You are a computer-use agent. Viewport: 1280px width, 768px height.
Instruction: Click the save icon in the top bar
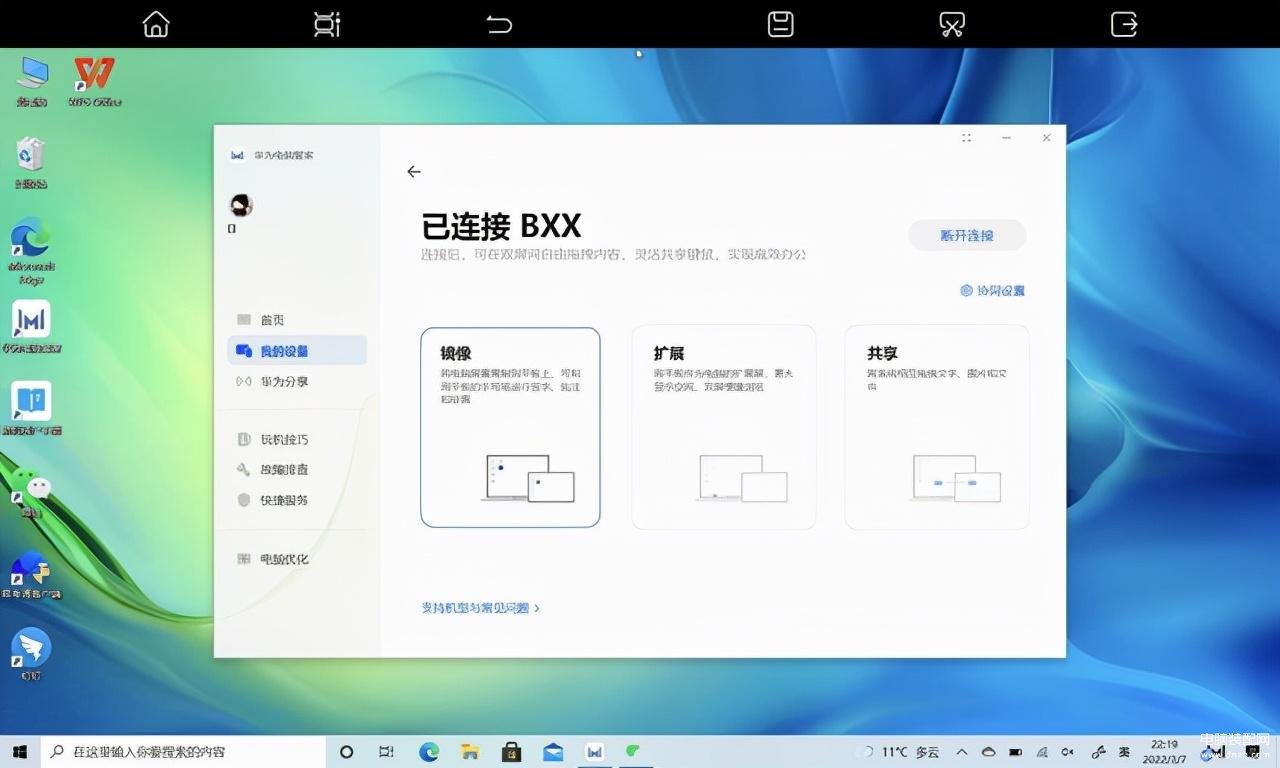pyautogui.click(x=780, y=24)
